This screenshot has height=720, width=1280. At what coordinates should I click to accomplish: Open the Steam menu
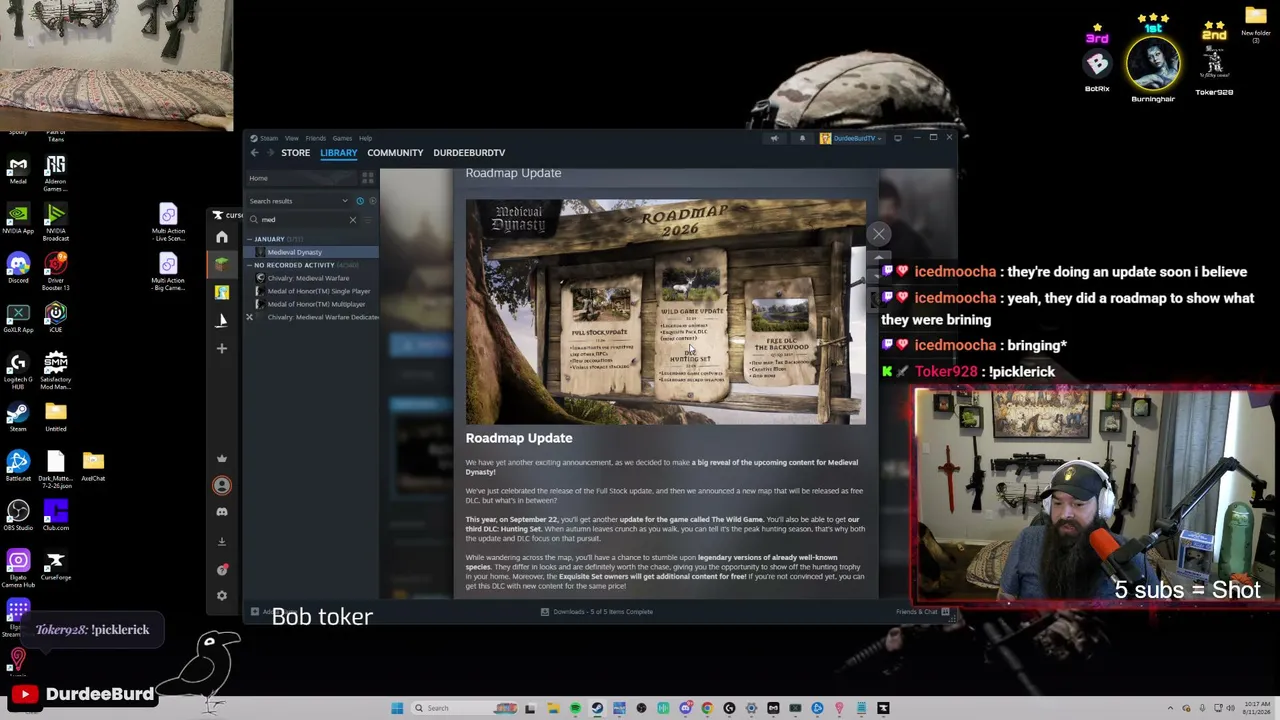coord(269,138)
